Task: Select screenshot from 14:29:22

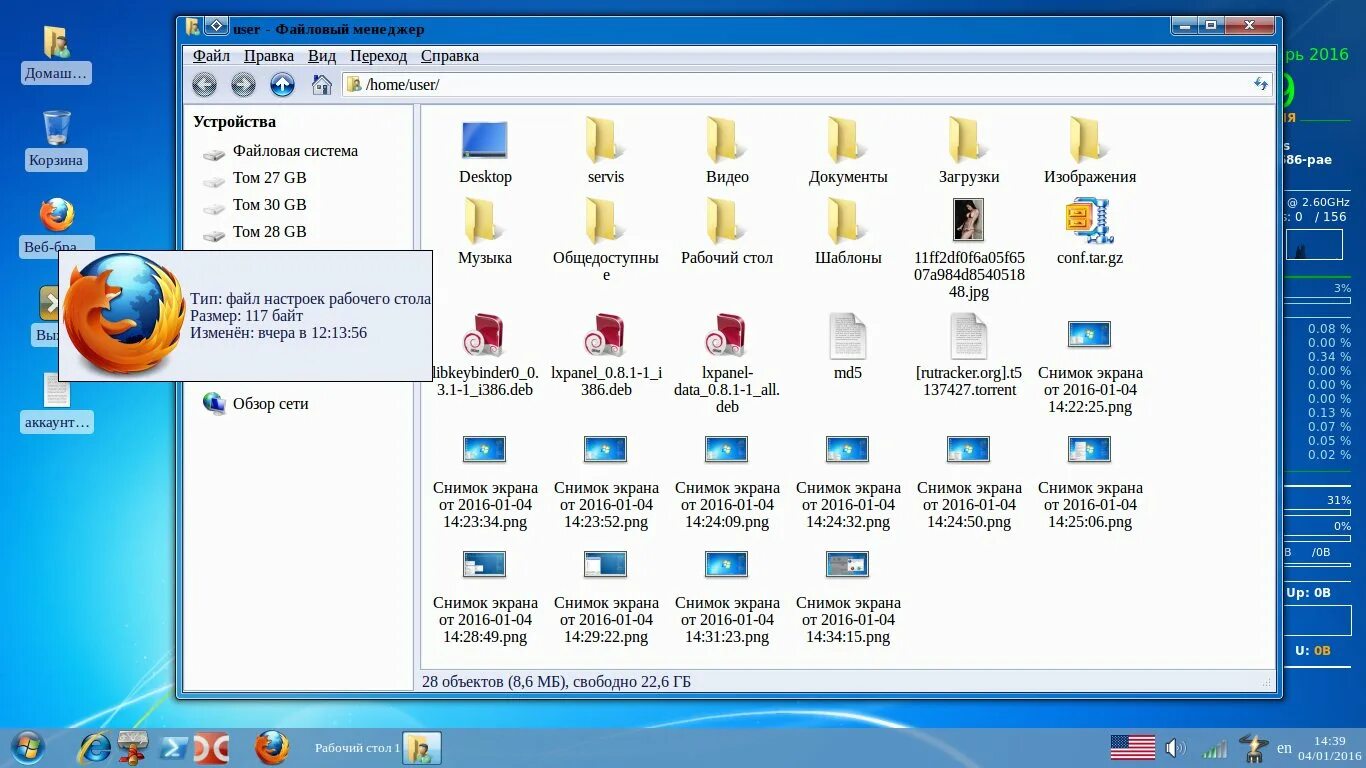Action: click(606, 598)
